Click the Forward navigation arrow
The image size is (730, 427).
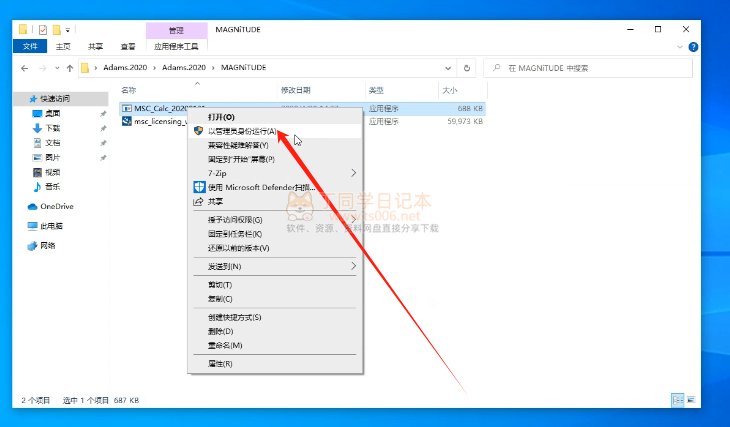click(x=42, y=68)
